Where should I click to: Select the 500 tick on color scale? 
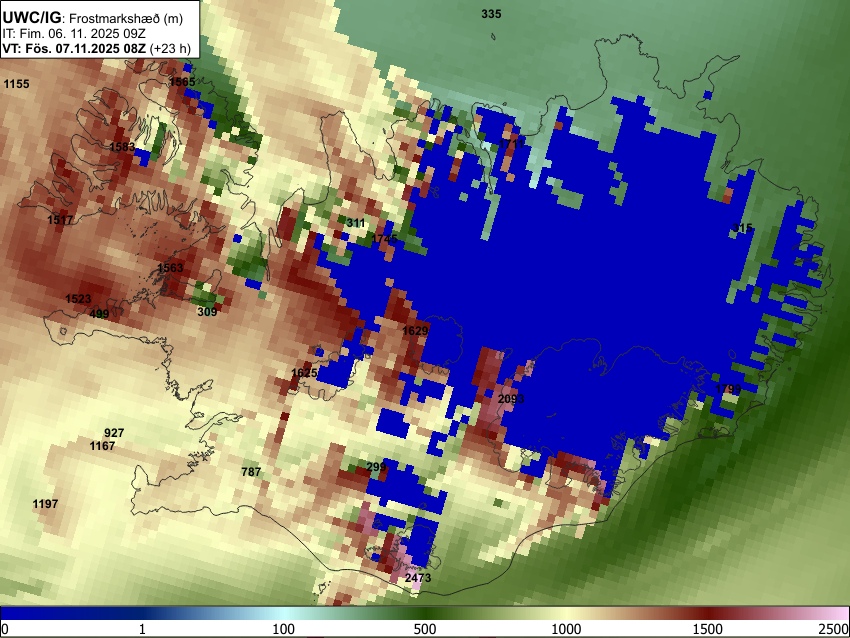point(425,629)
